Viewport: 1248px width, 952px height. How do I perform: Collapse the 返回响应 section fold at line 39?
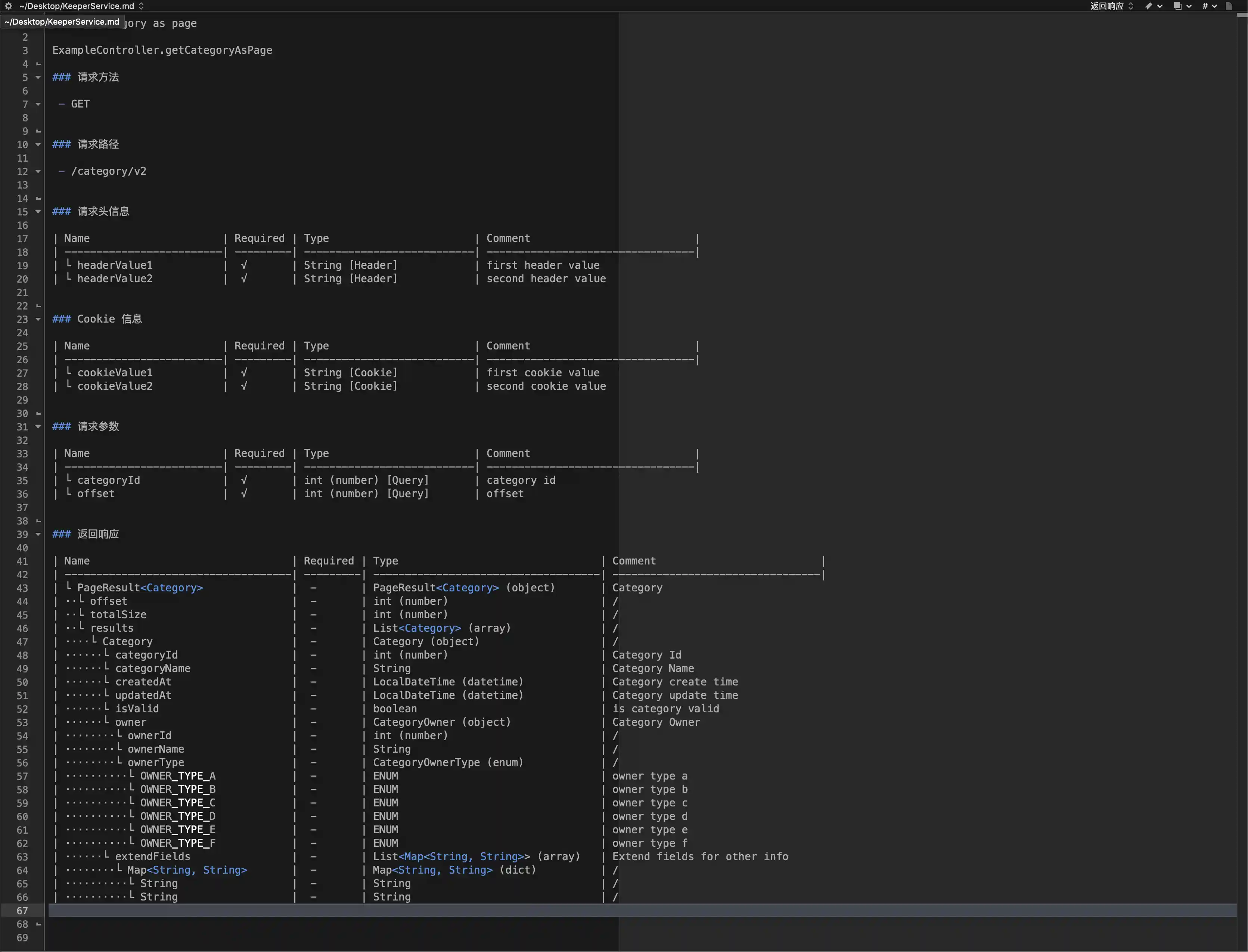[x=38, y=534]
